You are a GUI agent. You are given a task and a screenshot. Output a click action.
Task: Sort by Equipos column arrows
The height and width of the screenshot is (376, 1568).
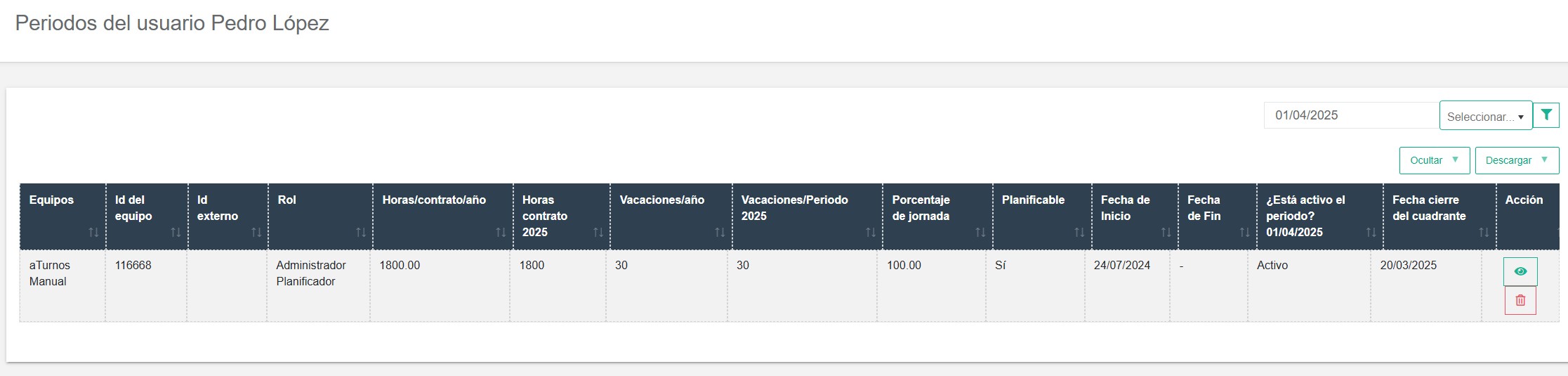tap(93, 233)
